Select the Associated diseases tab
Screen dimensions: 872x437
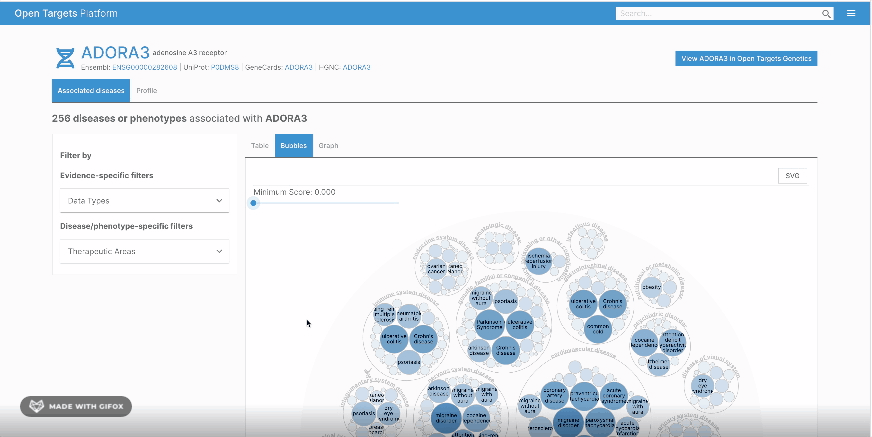point(91,91)
